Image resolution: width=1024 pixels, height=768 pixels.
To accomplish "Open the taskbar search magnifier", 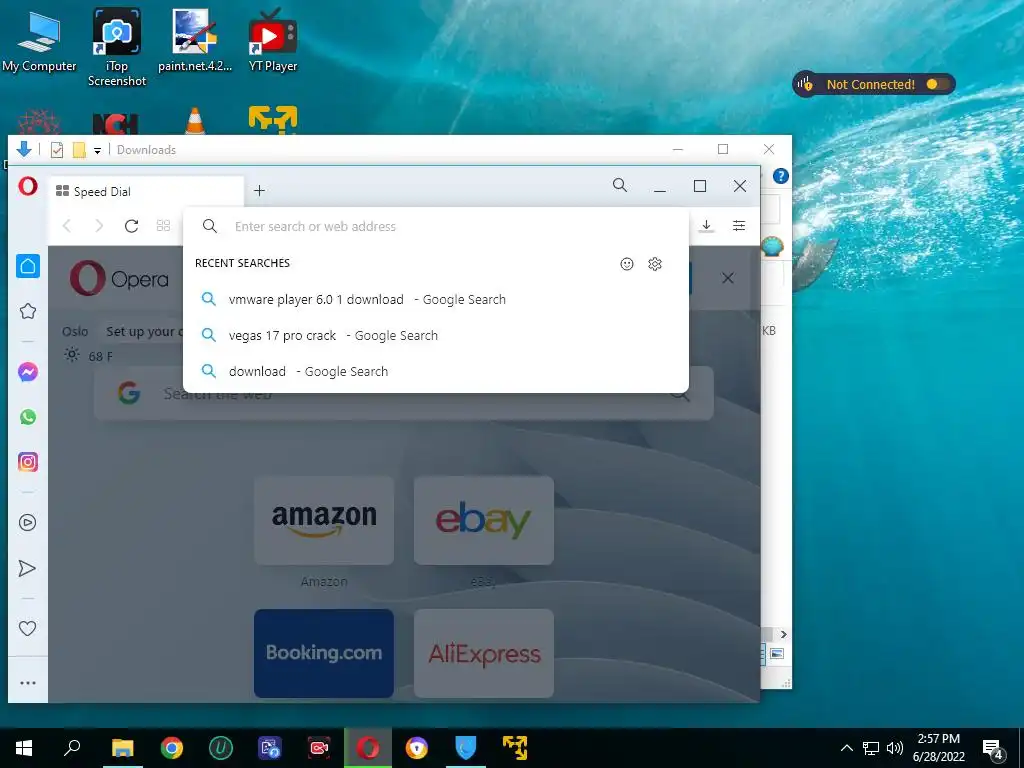I will click(72, 748).
